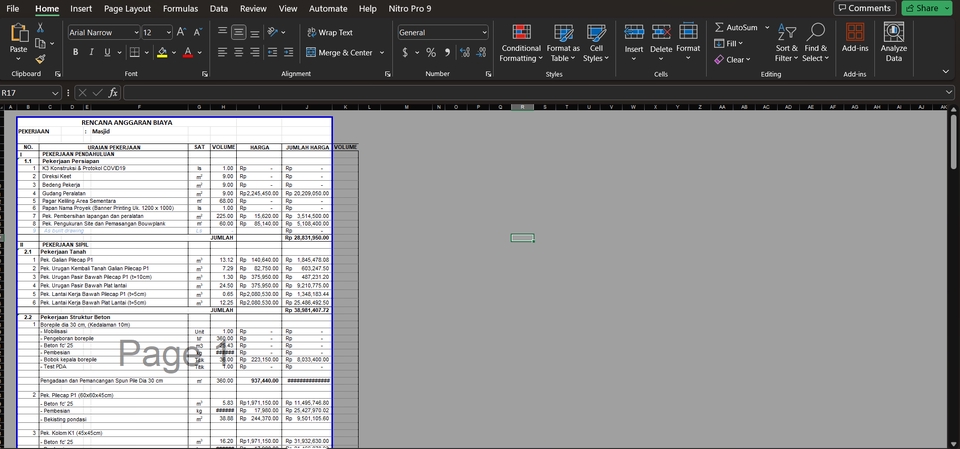Screen dimensions: 960x449
Task: Click the Share button
Action: [926, 8]
